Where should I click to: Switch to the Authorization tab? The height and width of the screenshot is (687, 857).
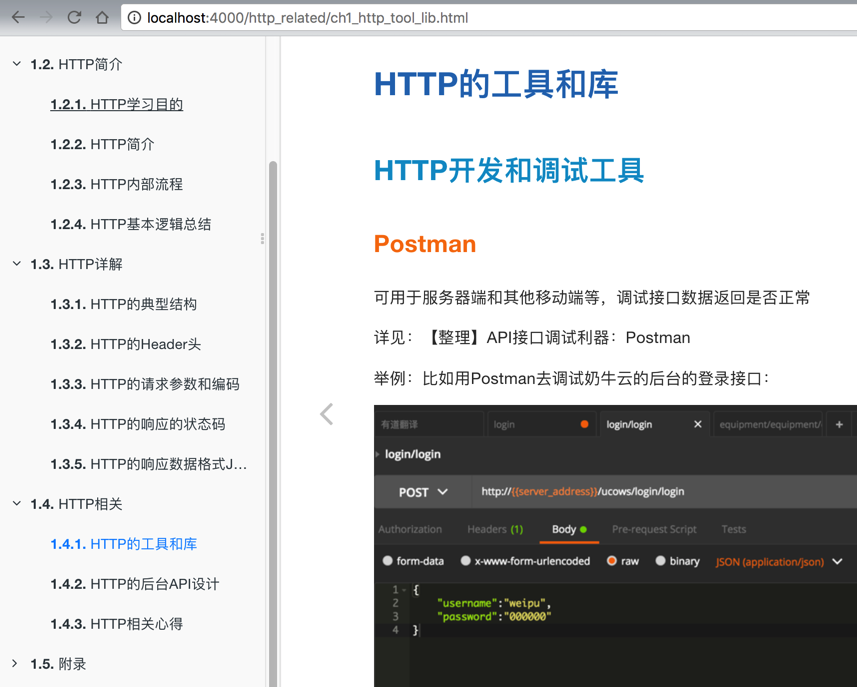coord(410,529)
